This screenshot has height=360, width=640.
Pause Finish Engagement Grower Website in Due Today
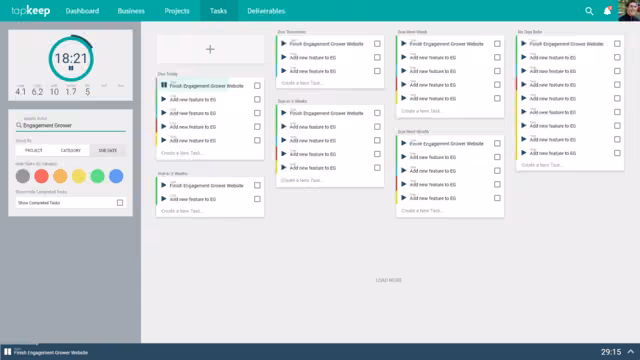tap(164, 85)
